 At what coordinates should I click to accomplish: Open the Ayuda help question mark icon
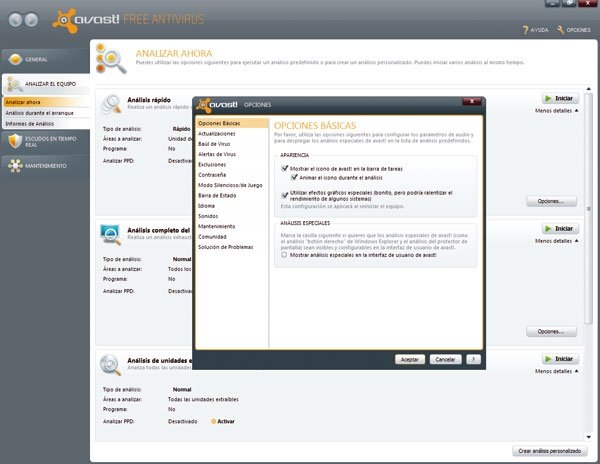pyautogui.click(x=525, y=30)
